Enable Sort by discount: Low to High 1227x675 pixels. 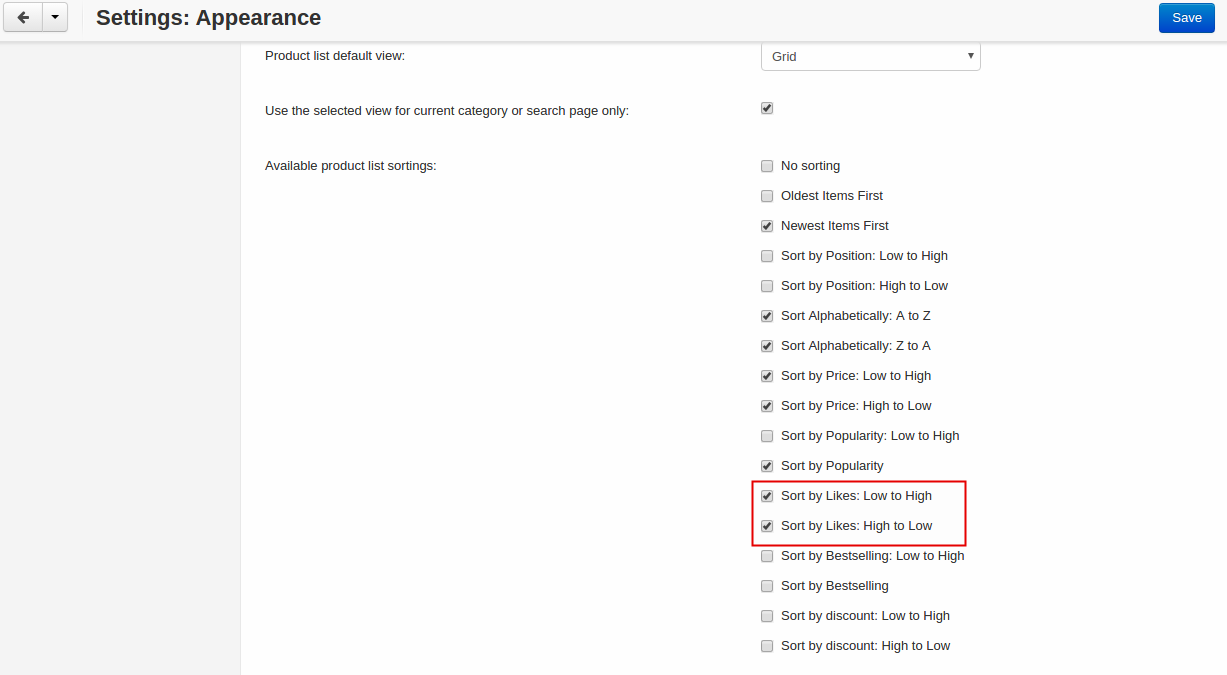pyautogui.click(x=767, y=616)
